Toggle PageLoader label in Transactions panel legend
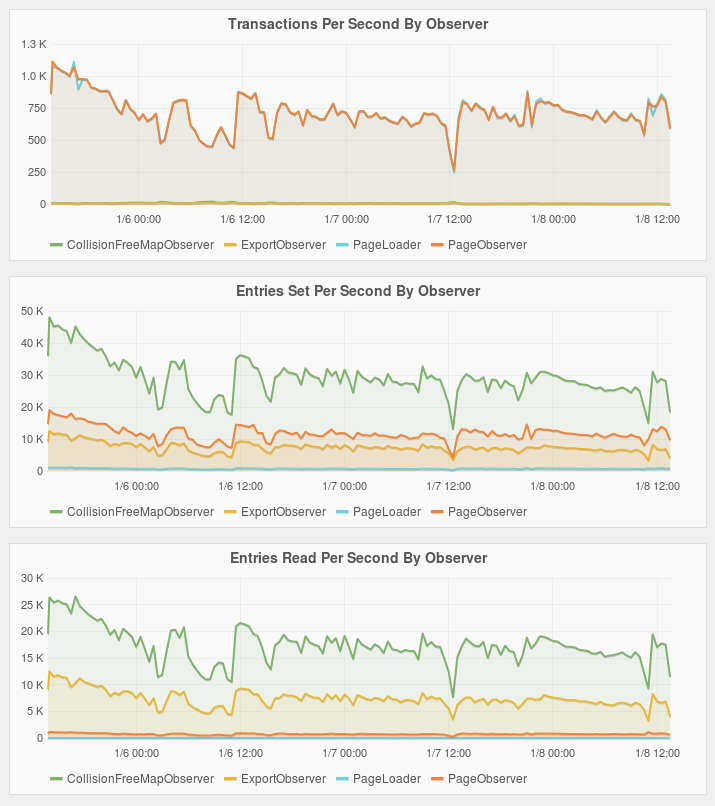Image resolution: width=715 pixels, height=806 pixels. 387,244
